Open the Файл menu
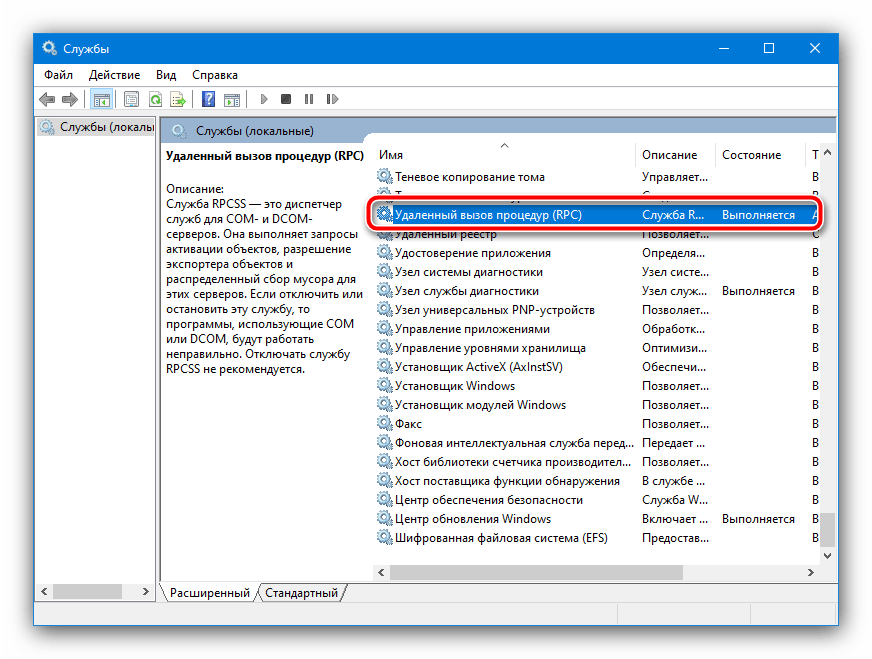Screen dimensions: 872x659 click(x=58, y=75)
